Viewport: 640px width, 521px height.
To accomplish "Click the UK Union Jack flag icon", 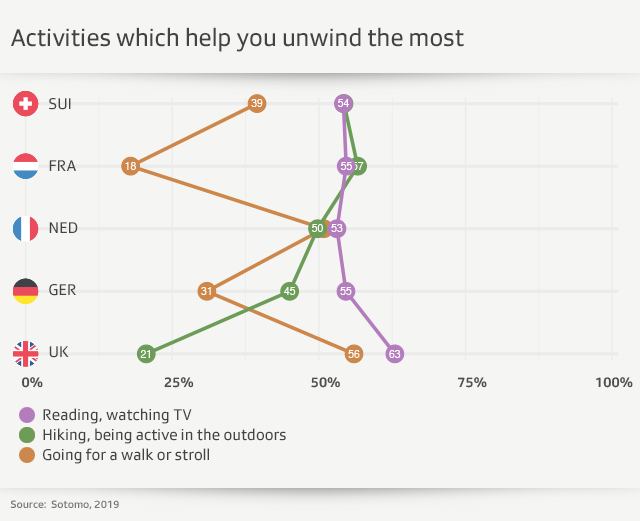I will [x=26, y=353].
